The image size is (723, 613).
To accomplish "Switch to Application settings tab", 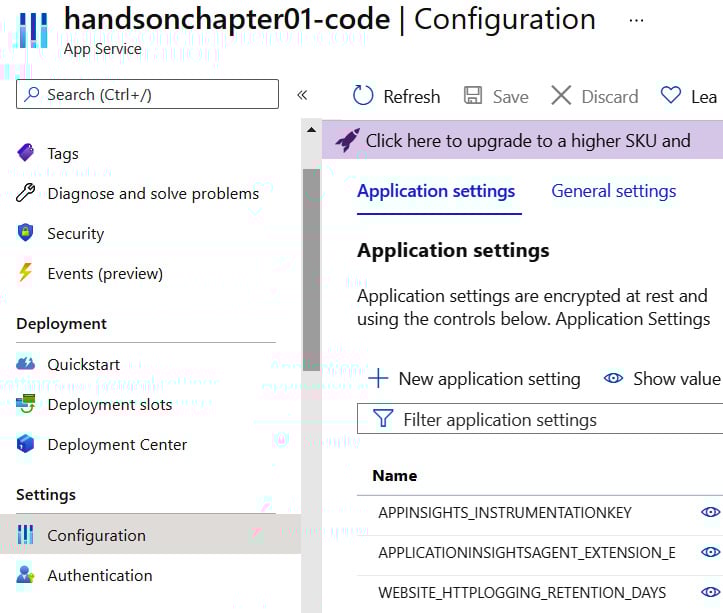I will (x=436, y=191).
